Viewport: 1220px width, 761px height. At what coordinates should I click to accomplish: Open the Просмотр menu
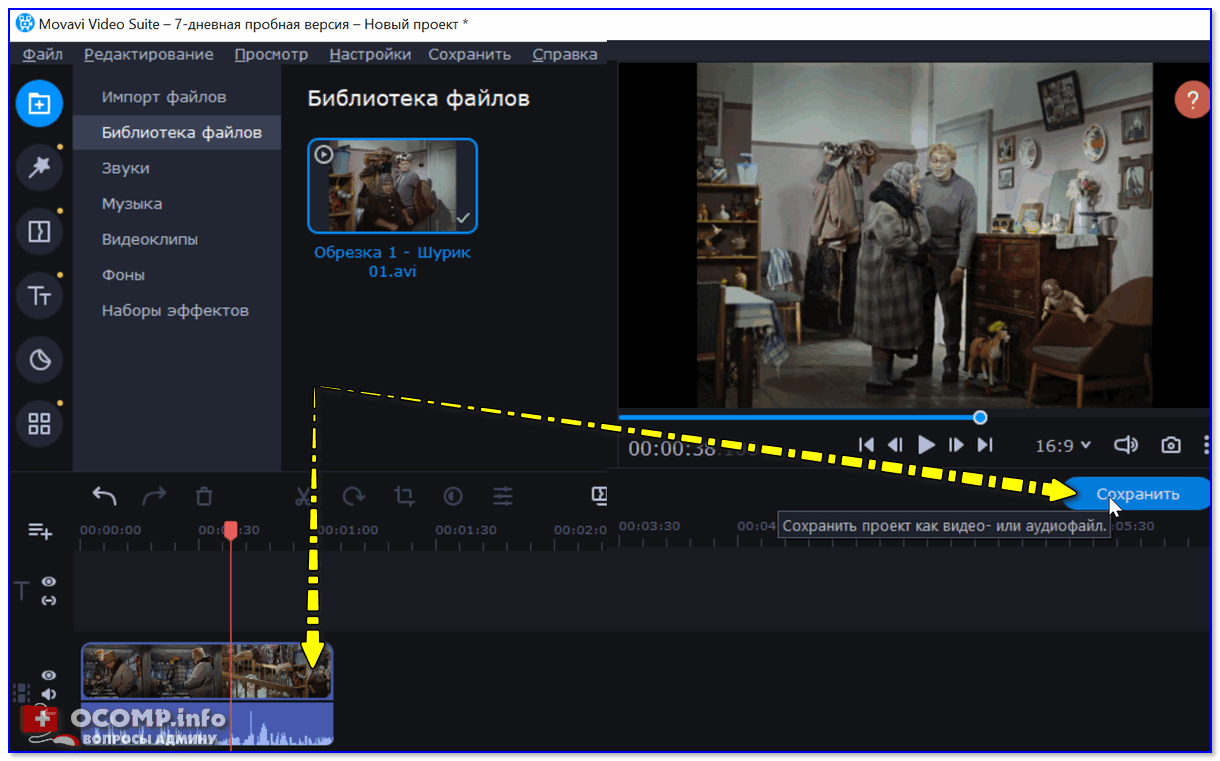[x=271, y=54]
